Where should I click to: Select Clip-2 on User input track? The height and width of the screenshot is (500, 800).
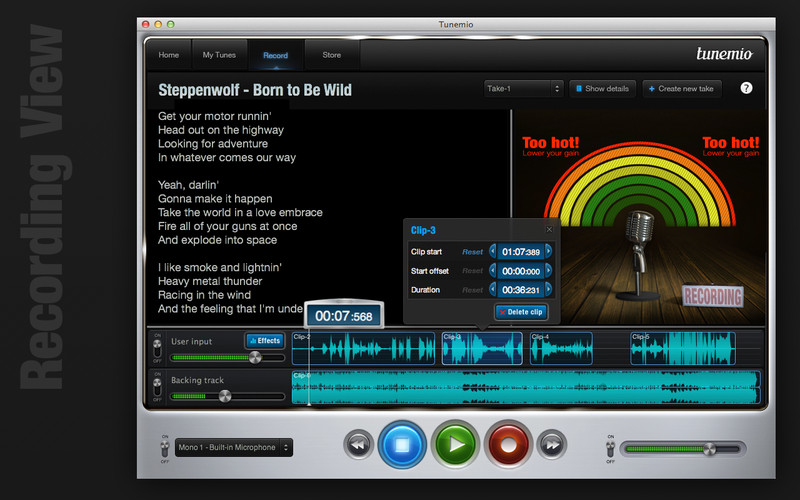363,348
